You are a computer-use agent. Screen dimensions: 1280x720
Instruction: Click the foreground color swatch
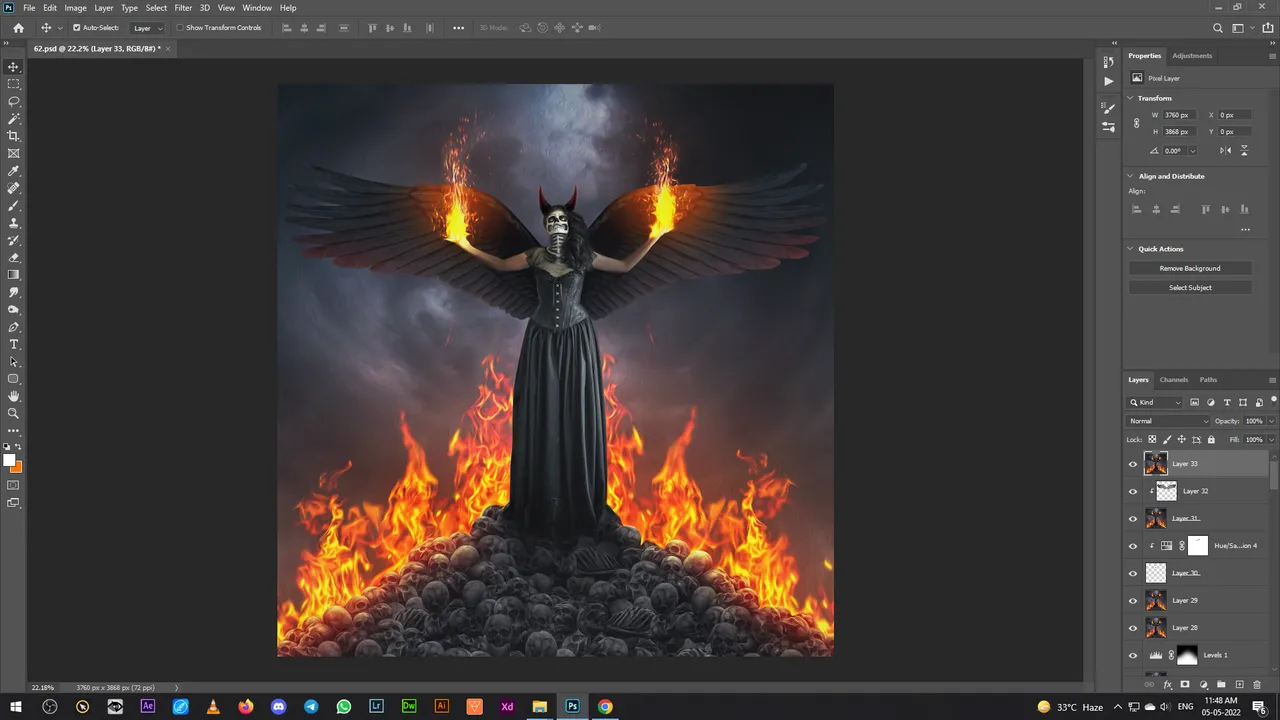[9, 461]
